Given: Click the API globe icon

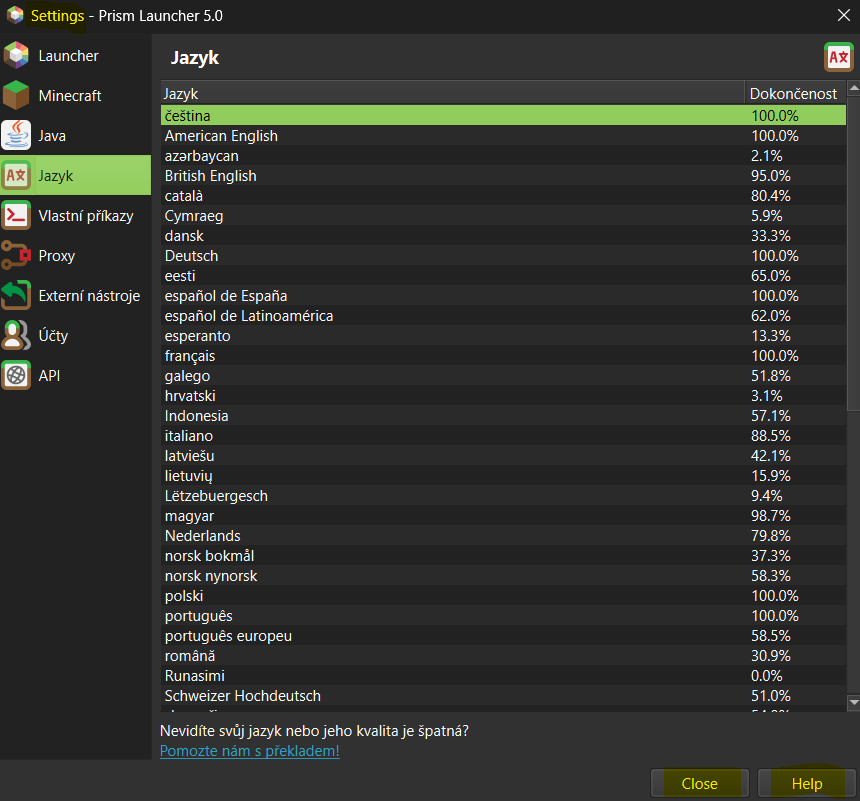Looking at the screenshot, I should pos(18,375).
